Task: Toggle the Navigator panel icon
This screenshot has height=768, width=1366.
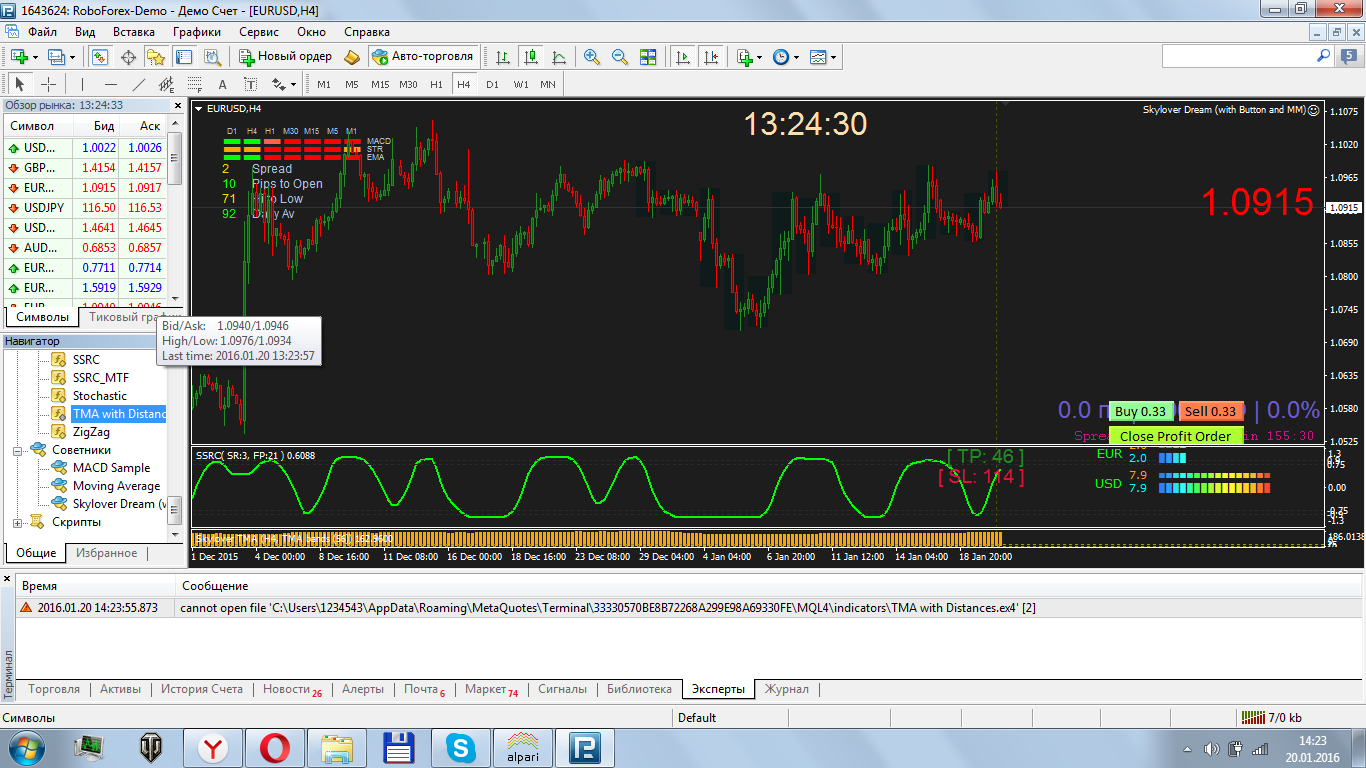Action: 156,57
